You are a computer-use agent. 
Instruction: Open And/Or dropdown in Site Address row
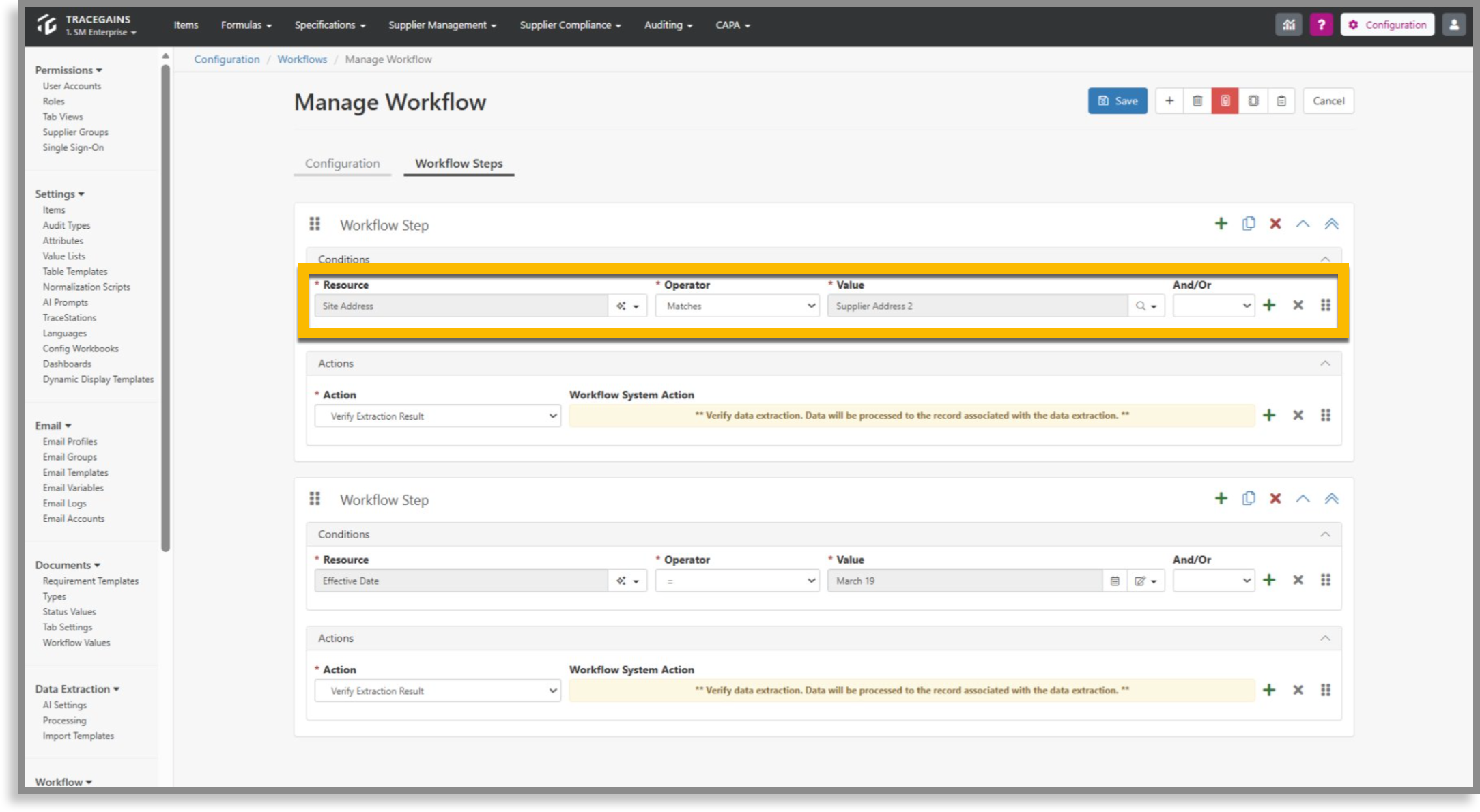pyautogui.click(x=1214, y=306)
